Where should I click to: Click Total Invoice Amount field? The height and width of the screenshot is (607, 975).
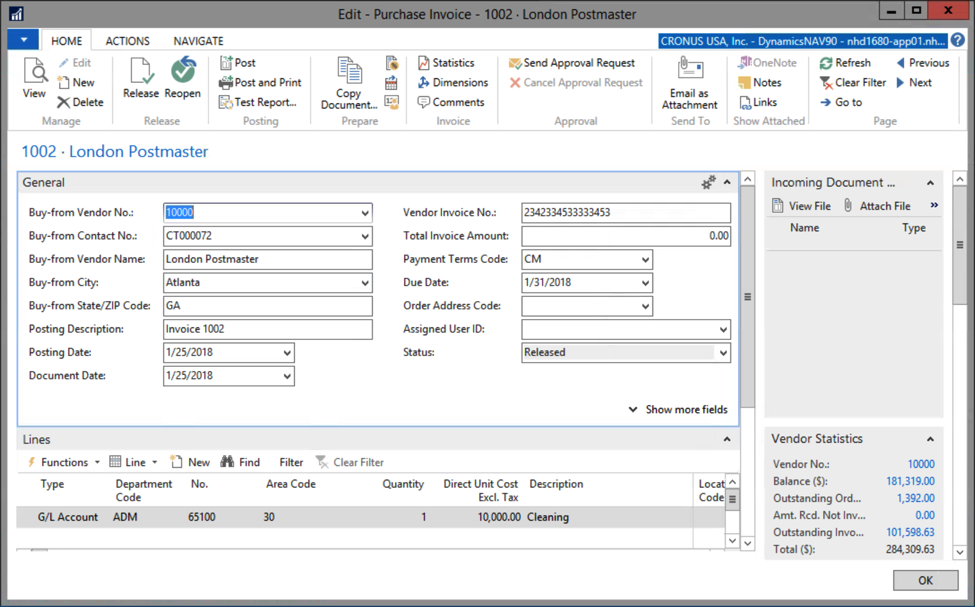coord(626,236)
